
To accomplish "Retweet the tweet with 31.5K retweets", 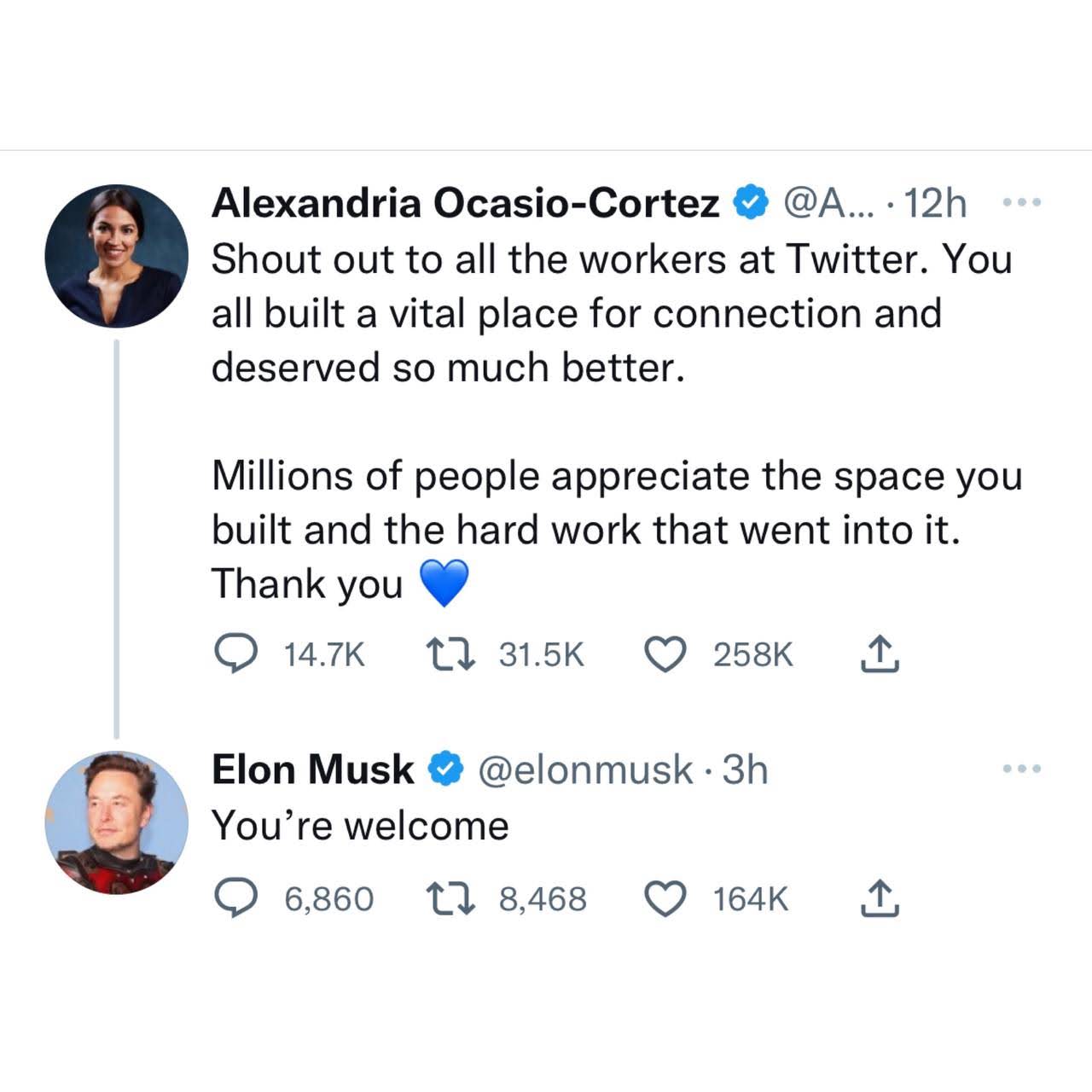I will click(450, 654).
